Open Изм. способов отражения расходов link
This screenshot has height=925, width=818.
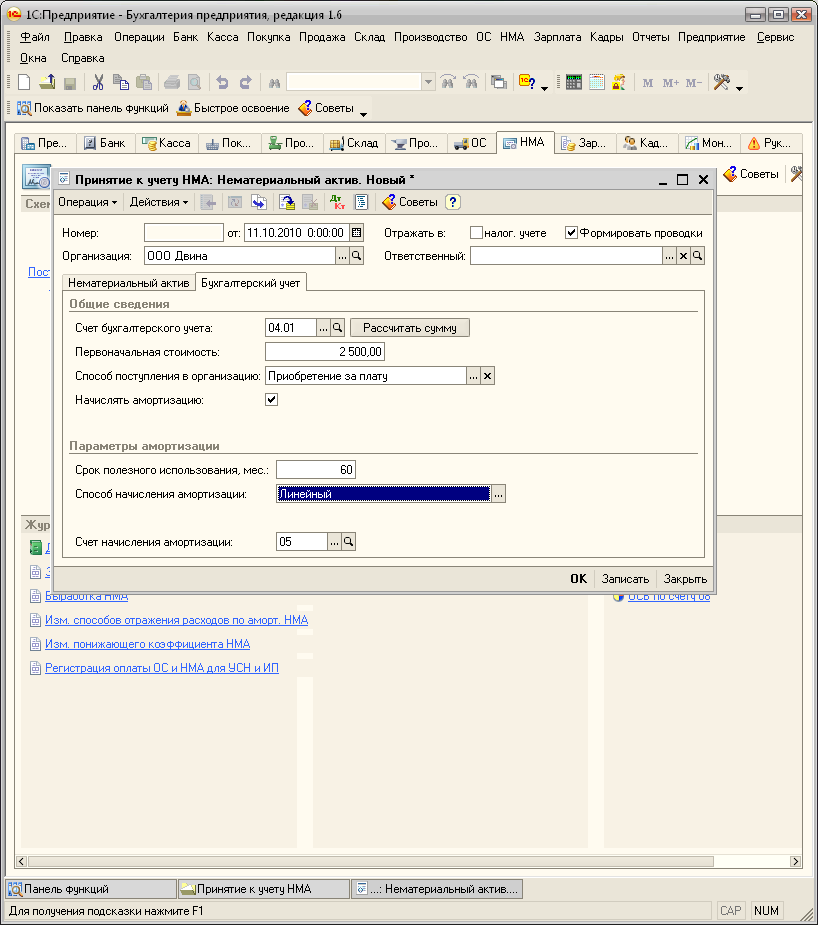tap(176, 620)
